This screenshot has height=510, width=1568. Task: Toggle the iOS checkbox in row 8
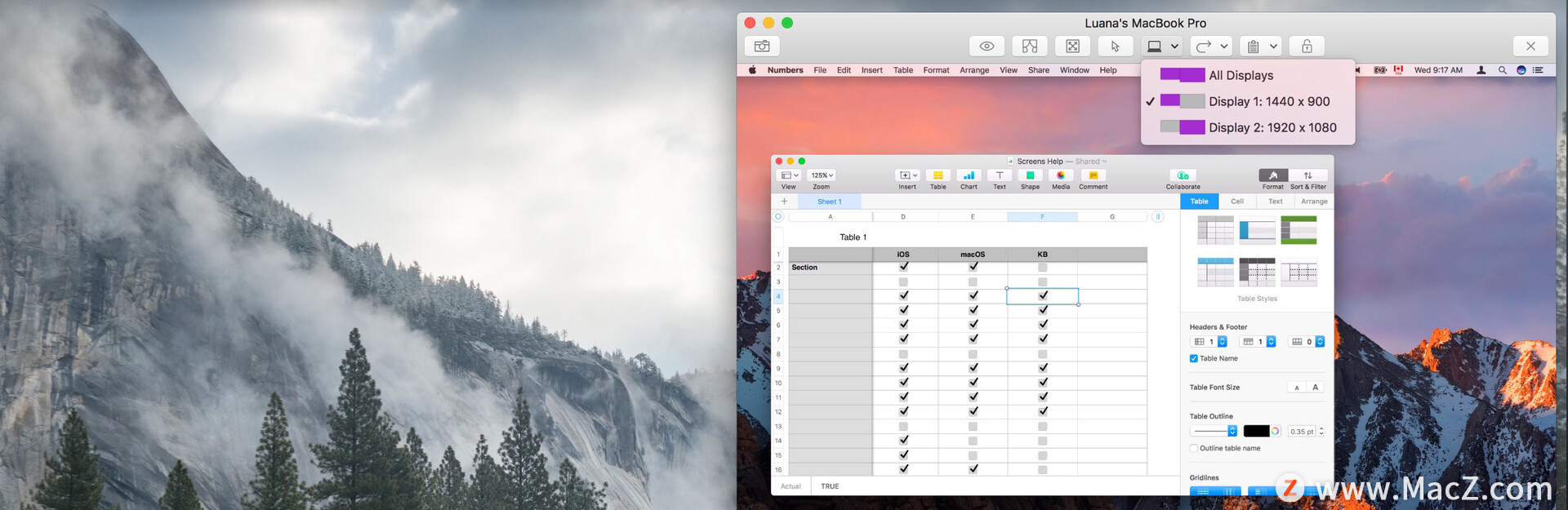click(x=903, y=354)
